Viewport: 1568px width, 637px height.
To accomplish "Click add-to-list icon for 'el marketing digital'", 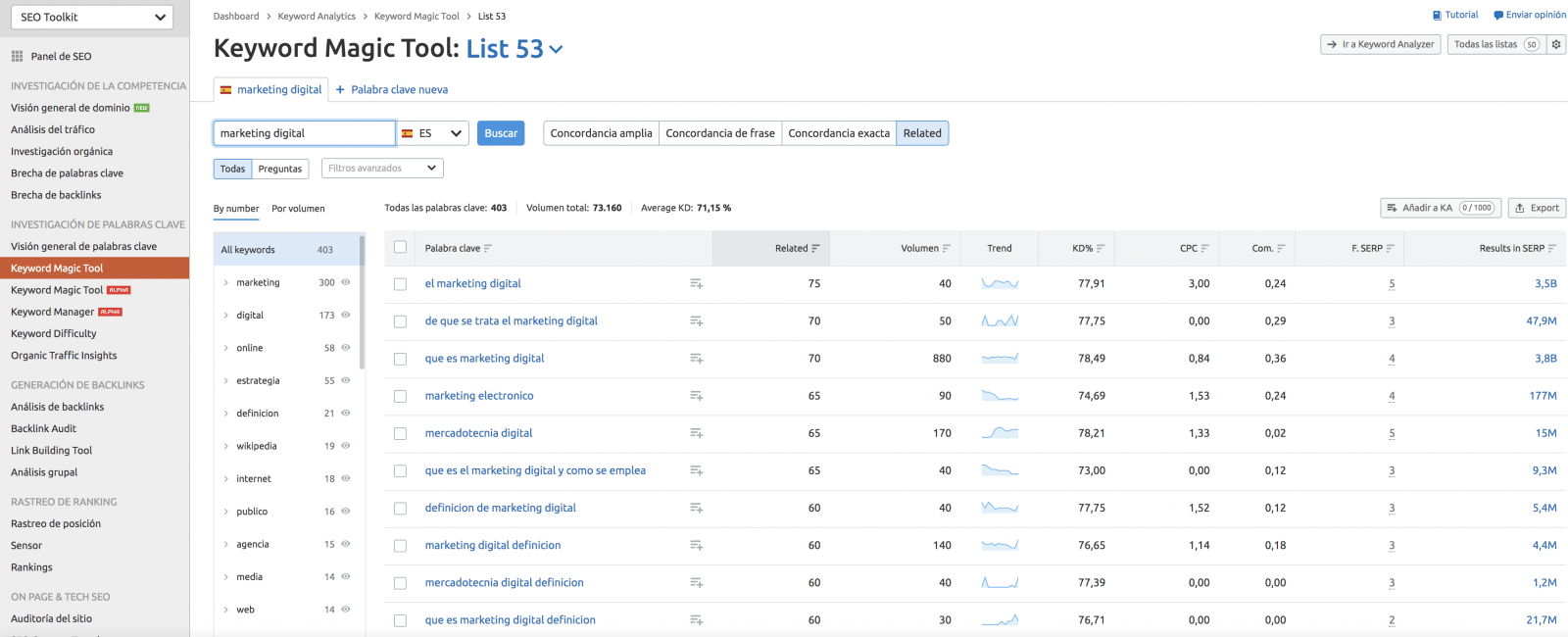I will [x=696, y=284].
